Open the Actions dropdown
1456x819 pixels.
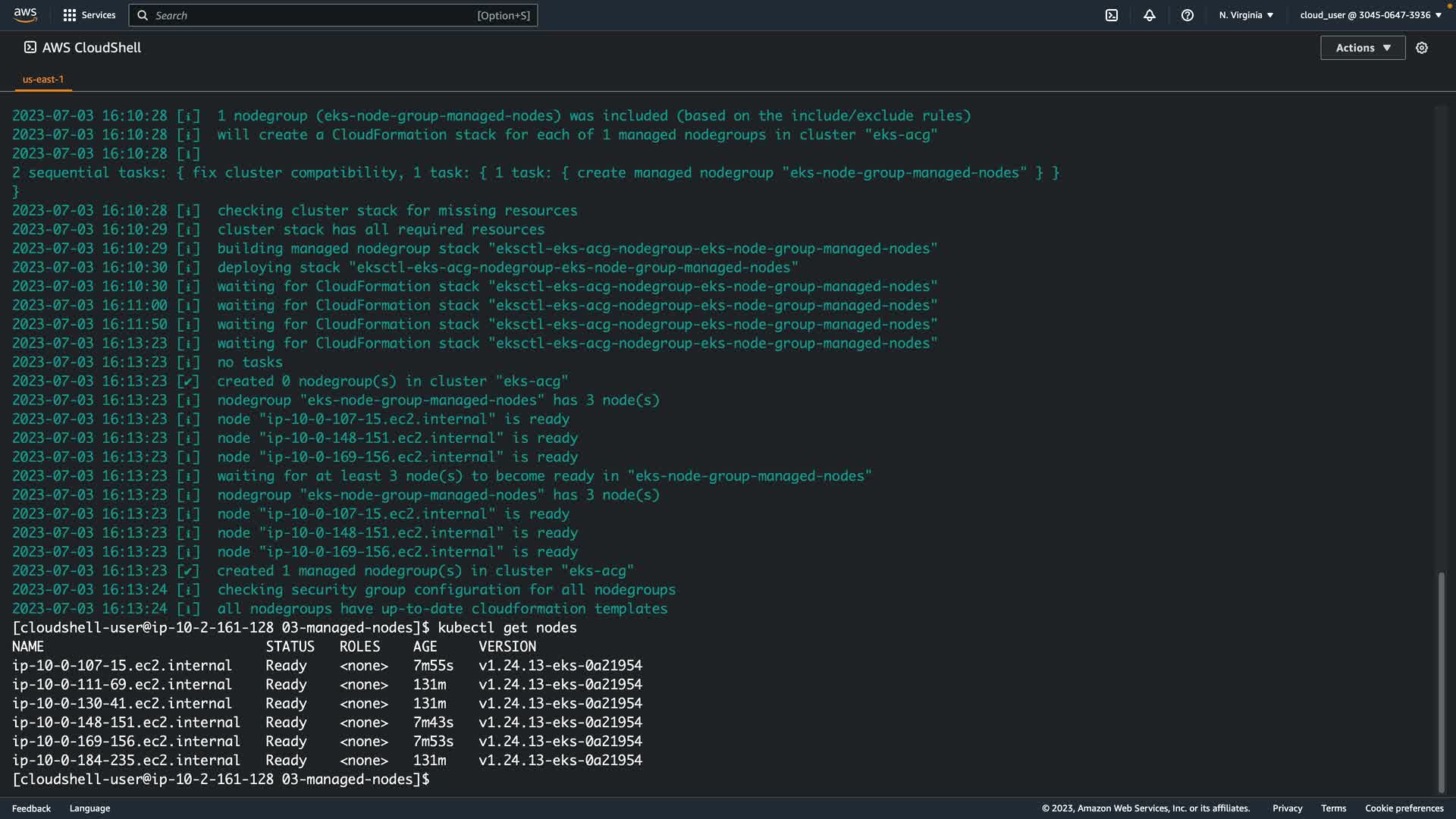(1363, 48)
